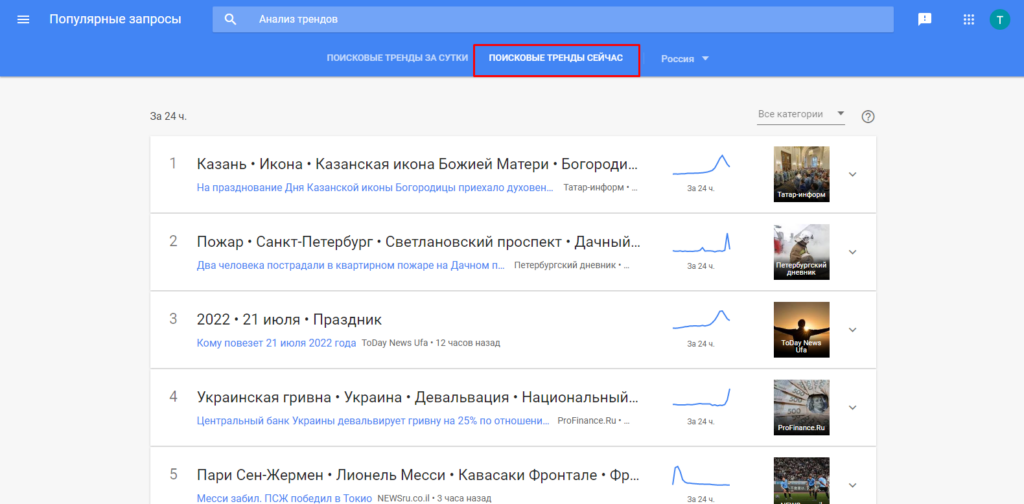Open the Дачном проспекте fire article link
Viewport: 1024px width, 504px height.
pos(351,265)
